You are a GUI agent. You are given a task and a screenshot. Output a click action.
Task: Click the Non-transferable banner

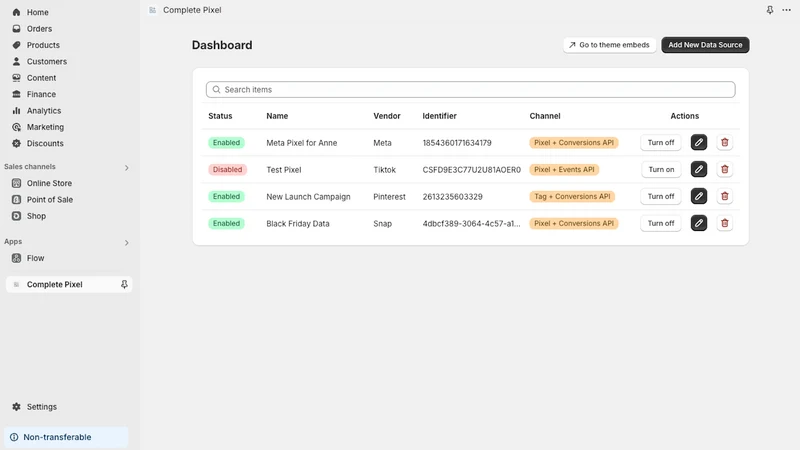click(66, 437)
